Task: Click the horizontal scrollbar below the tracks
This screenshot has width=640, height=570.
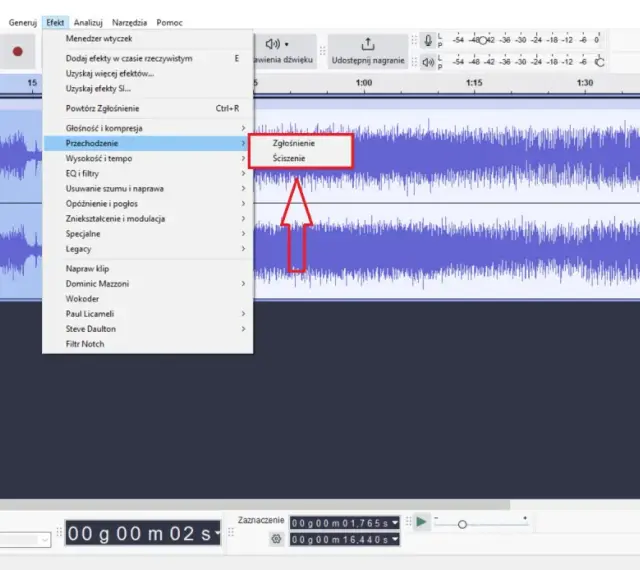Action: (x=253, y=505)
